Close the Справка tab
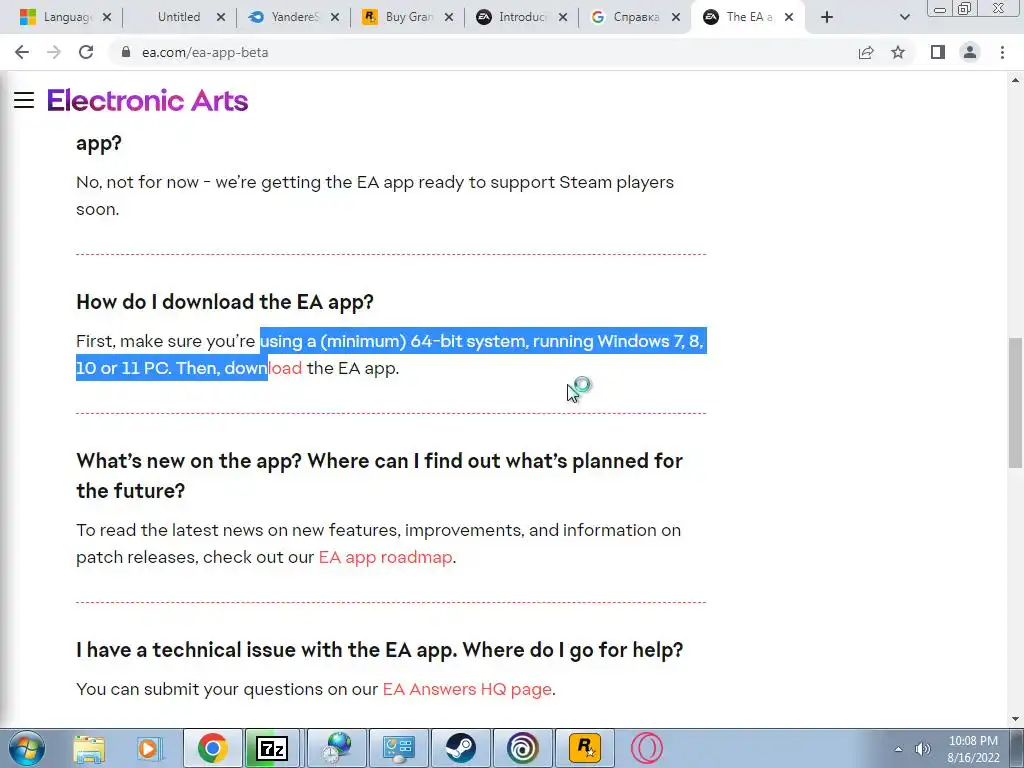Screen dimensions: 1024x768 (676, 17)
